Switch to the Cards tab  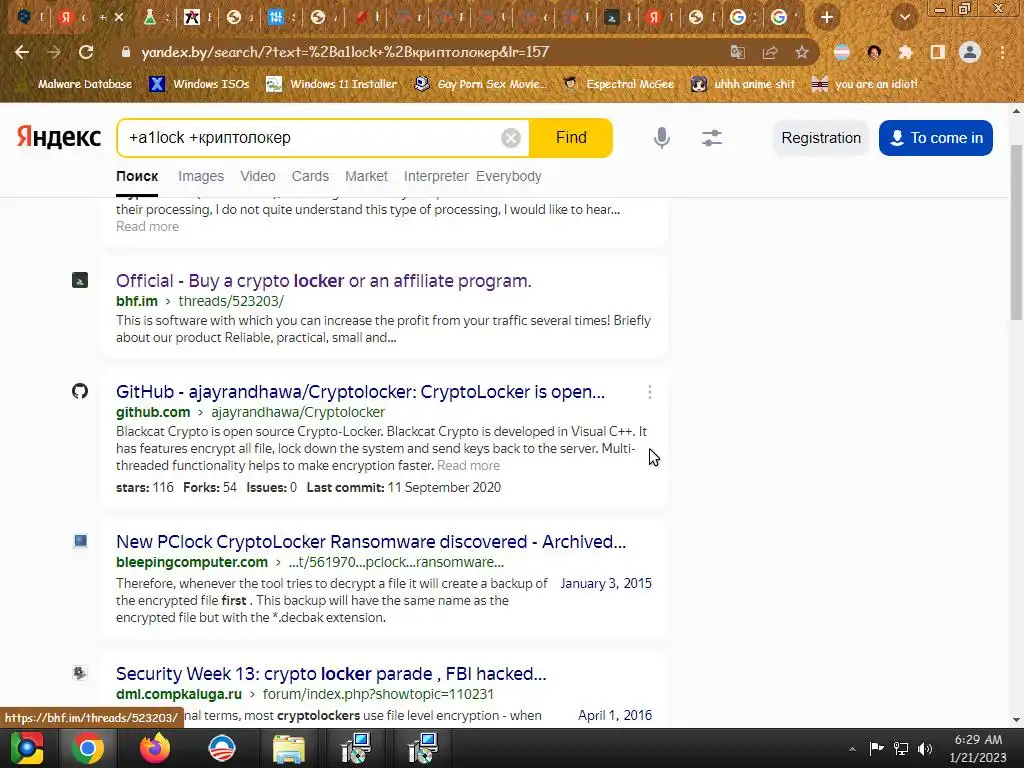click(310, 176)
